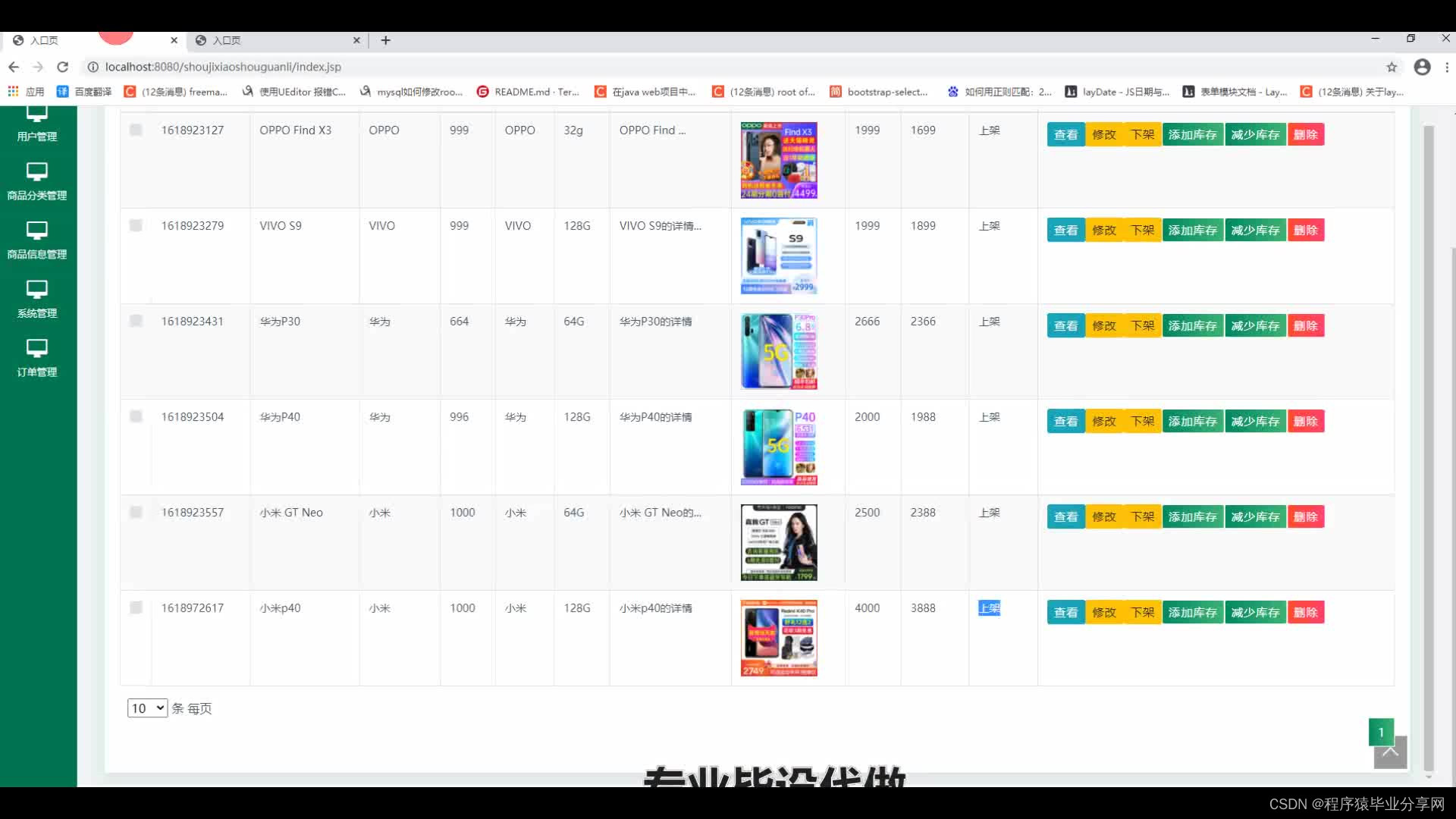Open 商品信息管理 sidebar icon

[x=36, y=231]
